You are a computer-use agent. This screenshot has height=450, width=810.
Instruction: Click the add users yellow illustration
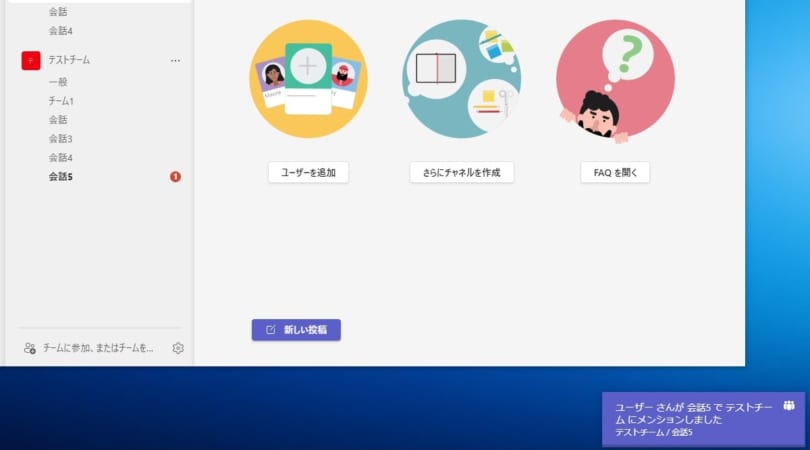tap(308, 79)
